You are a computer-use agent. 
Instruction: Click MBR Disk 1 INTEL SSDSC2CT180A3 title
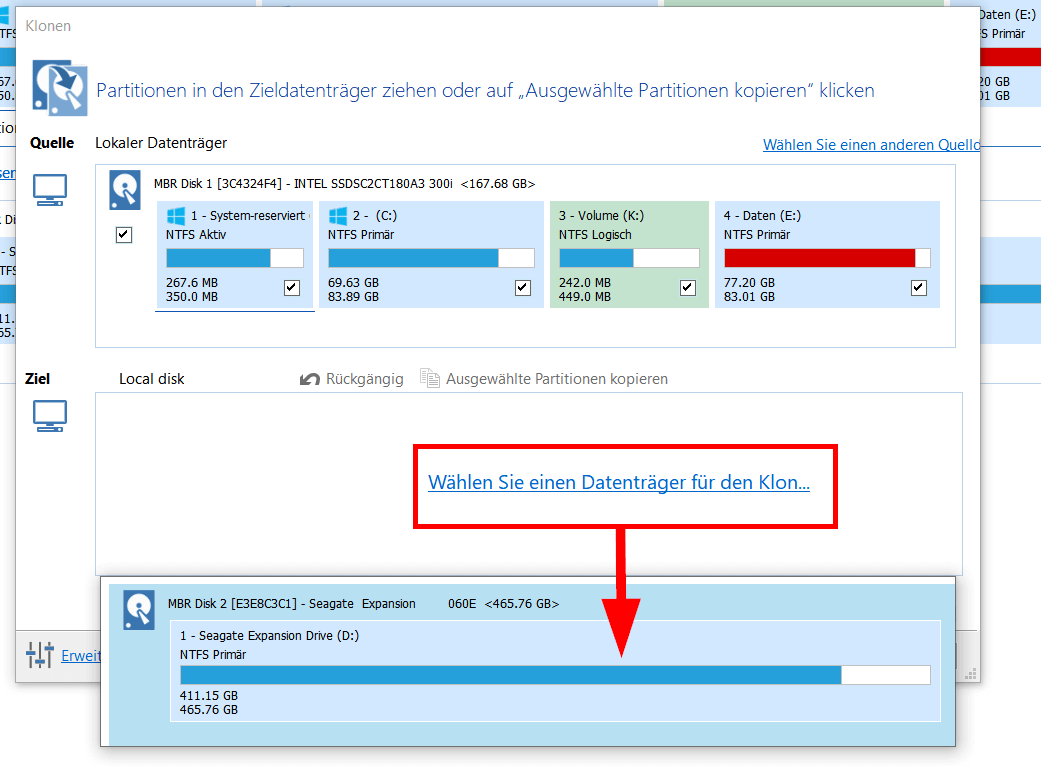pyautogui.click(x=345, y=184)
